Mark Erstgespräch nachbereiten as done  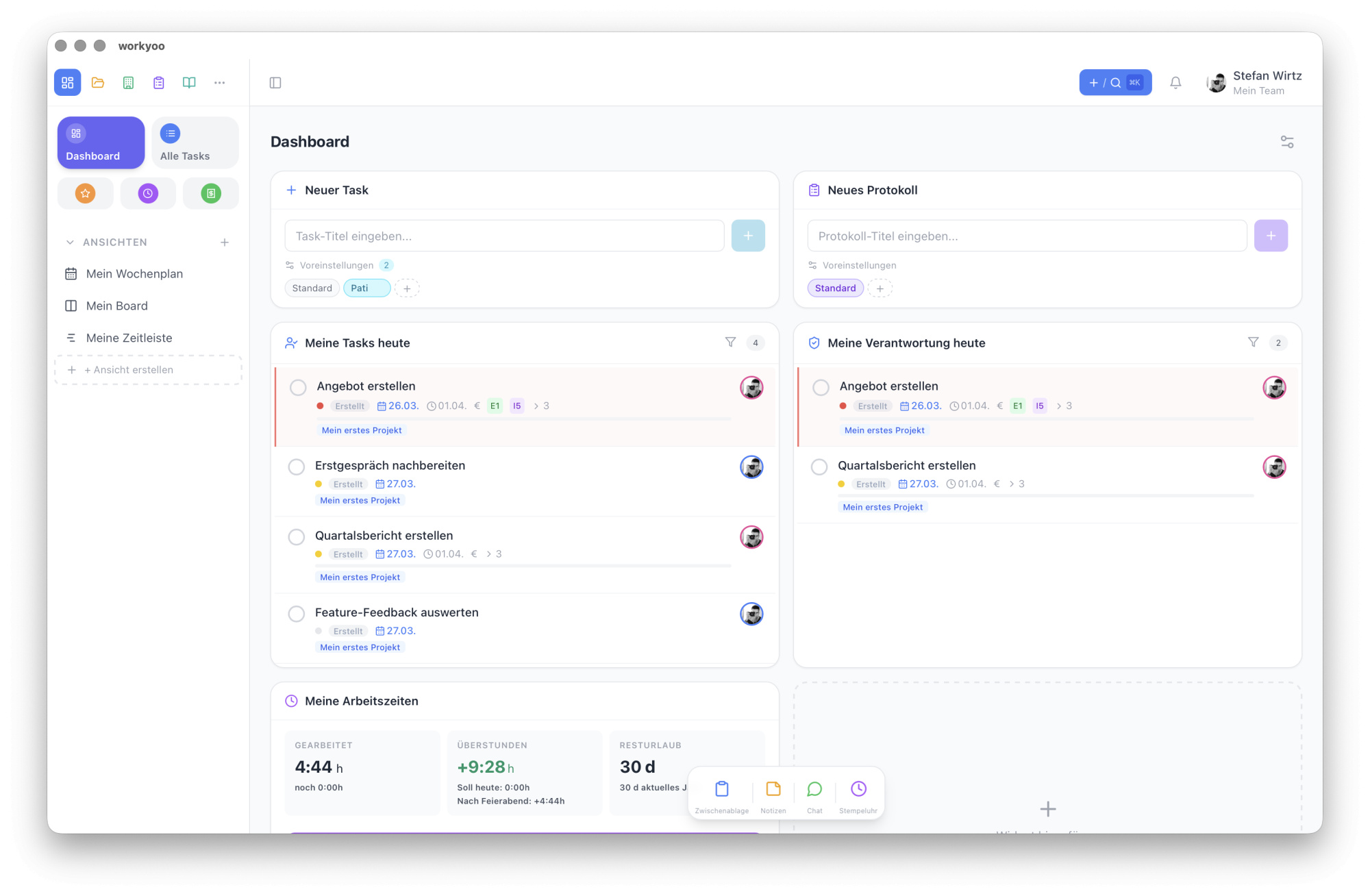tap(297, 467)
